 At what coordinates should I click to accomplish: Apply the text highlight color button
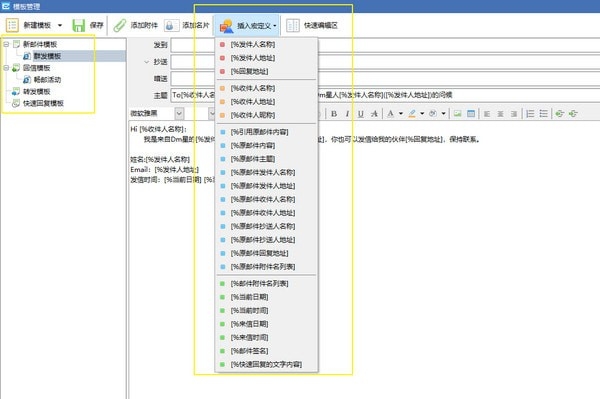[x=412, y=114]
